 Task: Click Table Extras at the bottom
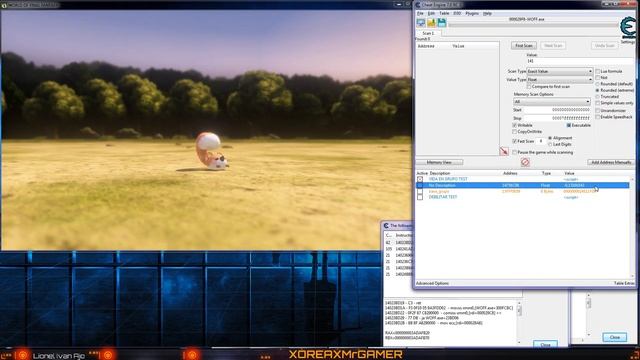tap(624, 283)
